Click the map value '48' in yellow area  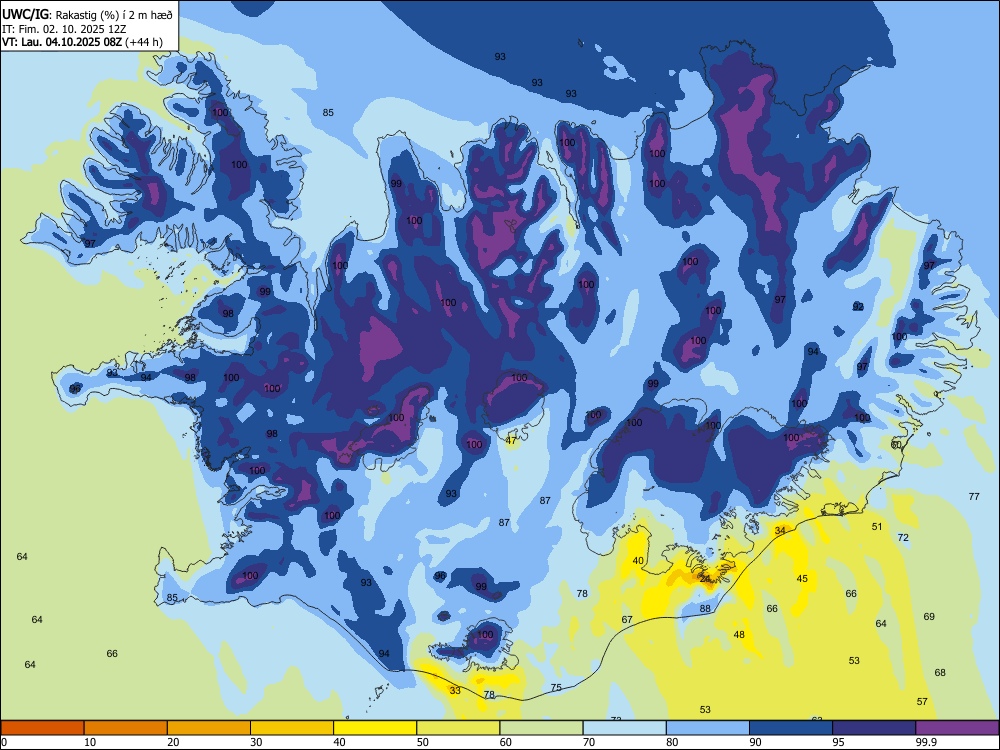pos(739,635)
